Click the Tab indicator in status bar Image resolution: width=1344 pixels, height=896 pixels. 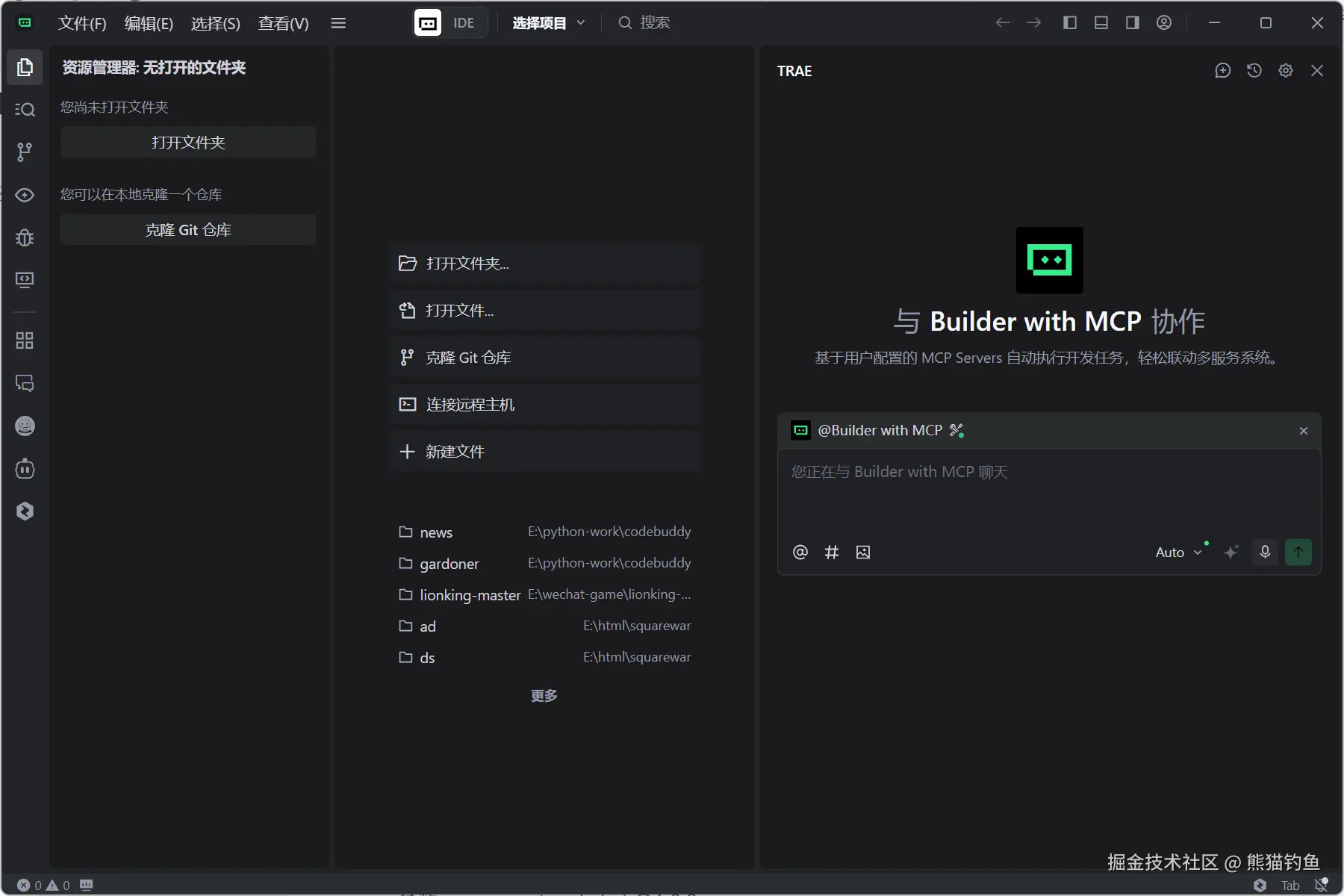point(1290,886)
